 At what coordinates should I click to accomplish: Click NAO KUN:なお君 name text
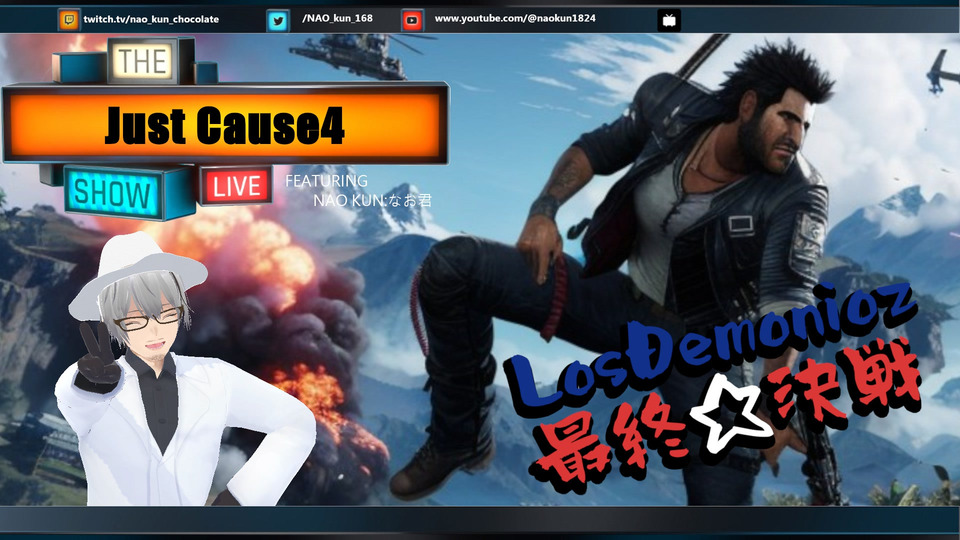(x=372, y=200)
